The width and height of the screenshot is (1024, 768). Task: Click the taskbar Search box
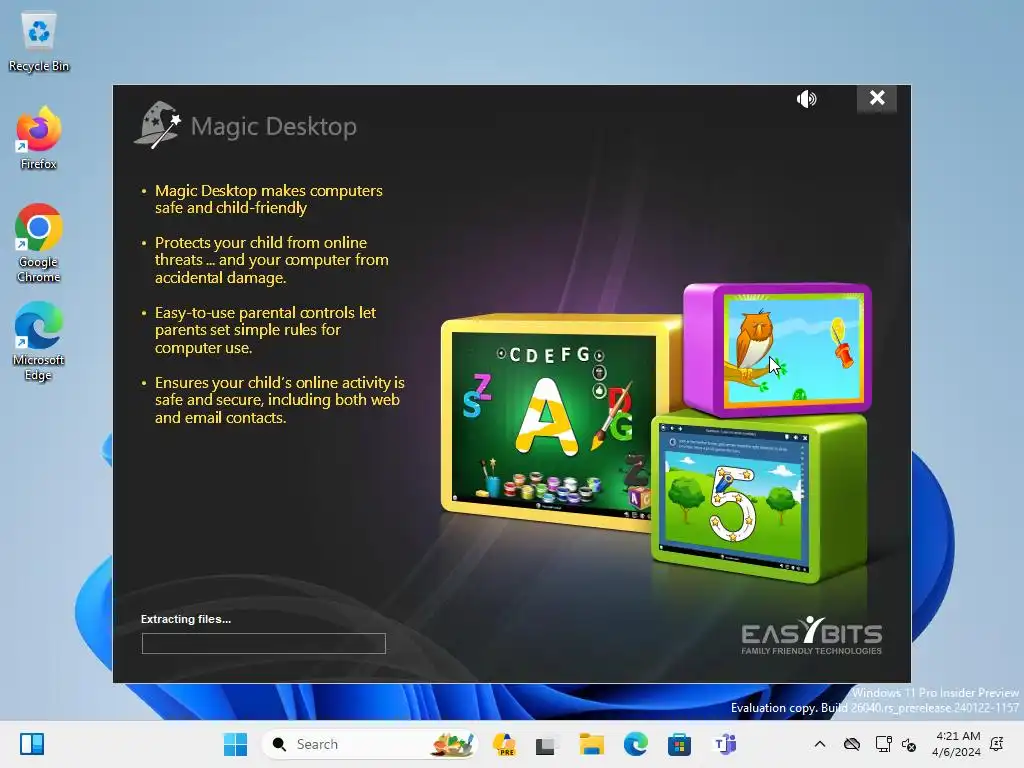370,744
